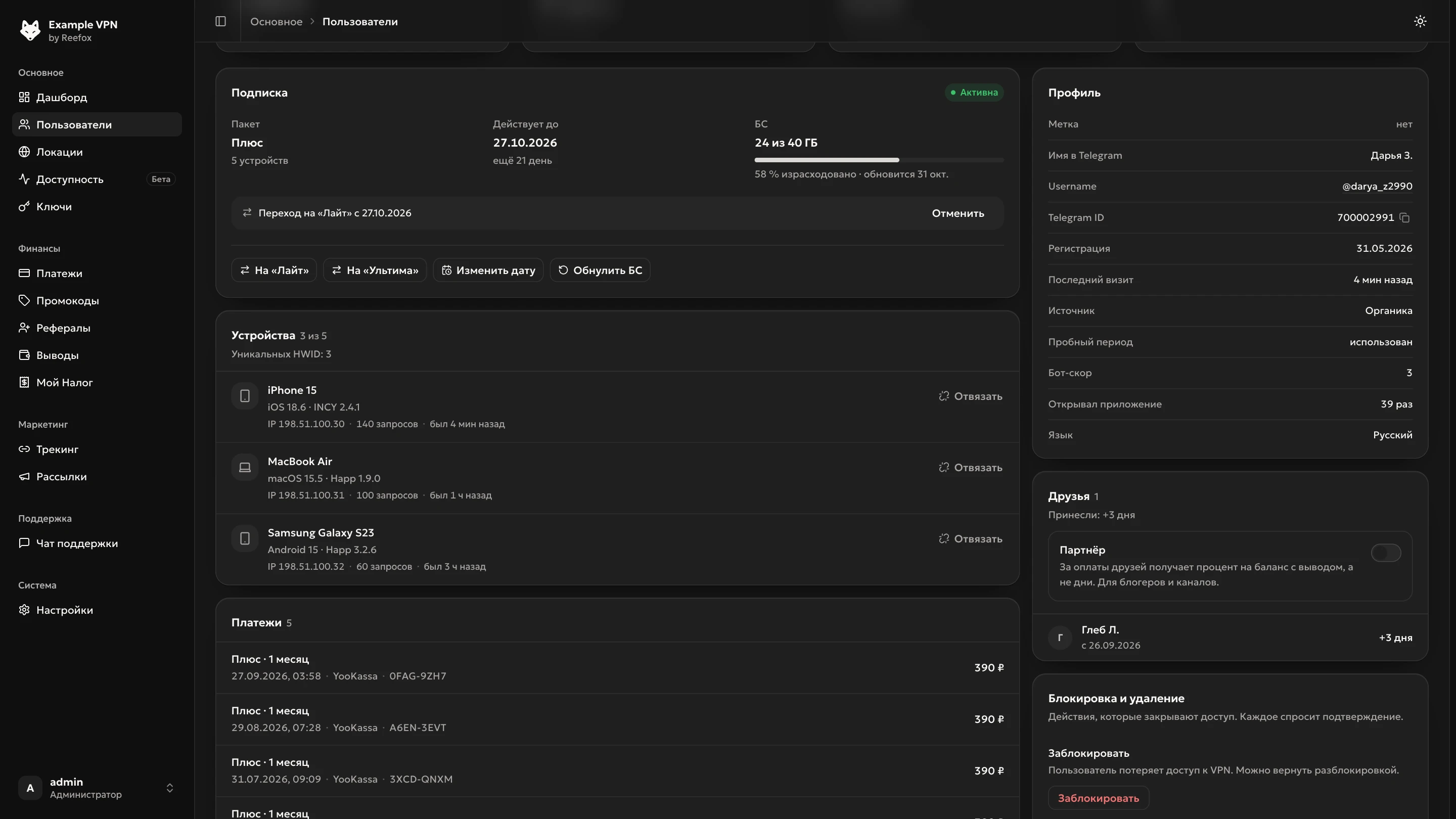Screen dimensions: 1456x819
Task: Cancel the switch to Лайт plan
Action: coord(958,213)
